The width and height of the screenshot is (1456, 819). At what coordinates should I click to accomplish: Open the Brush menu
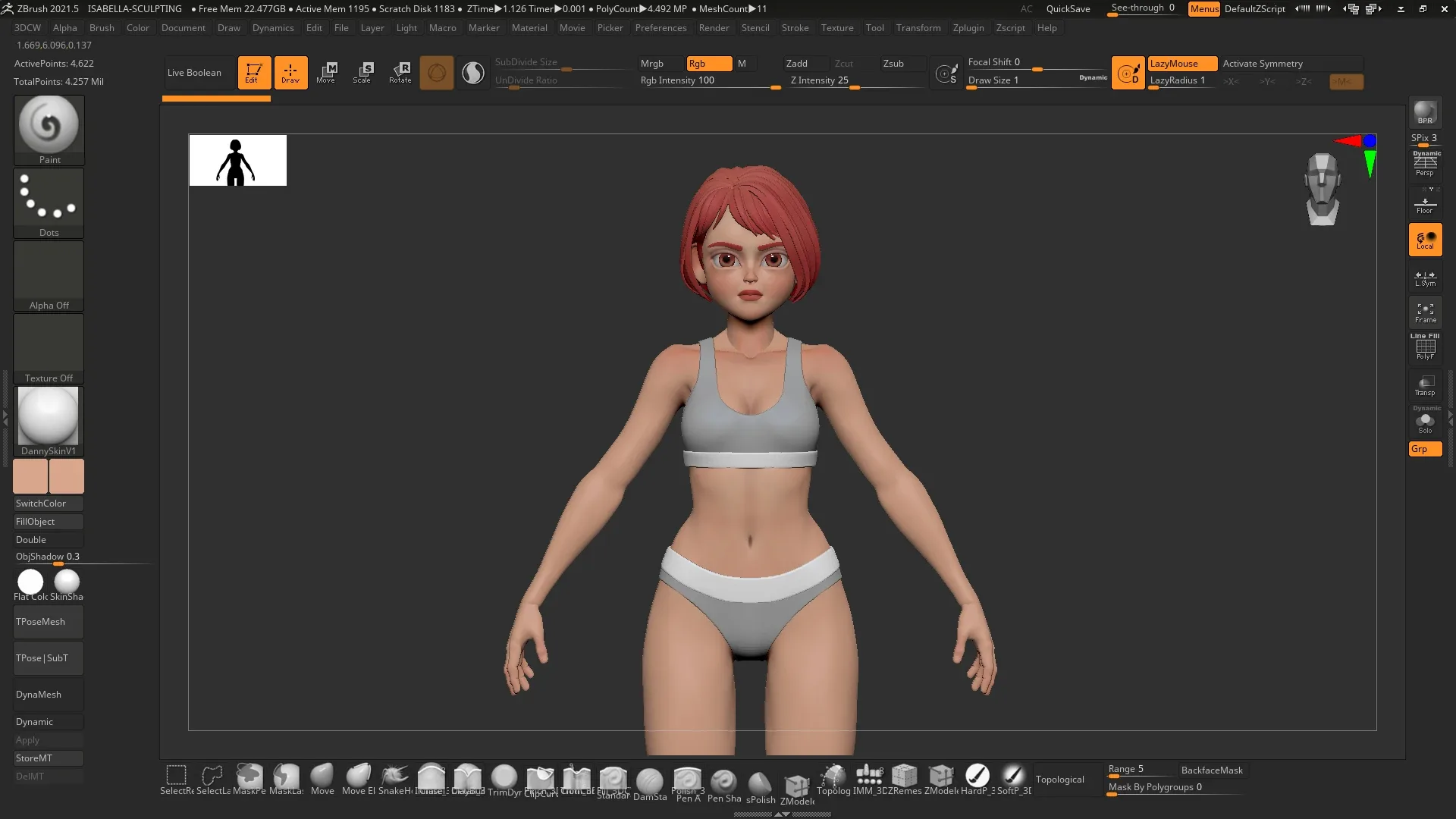(102, 28)
